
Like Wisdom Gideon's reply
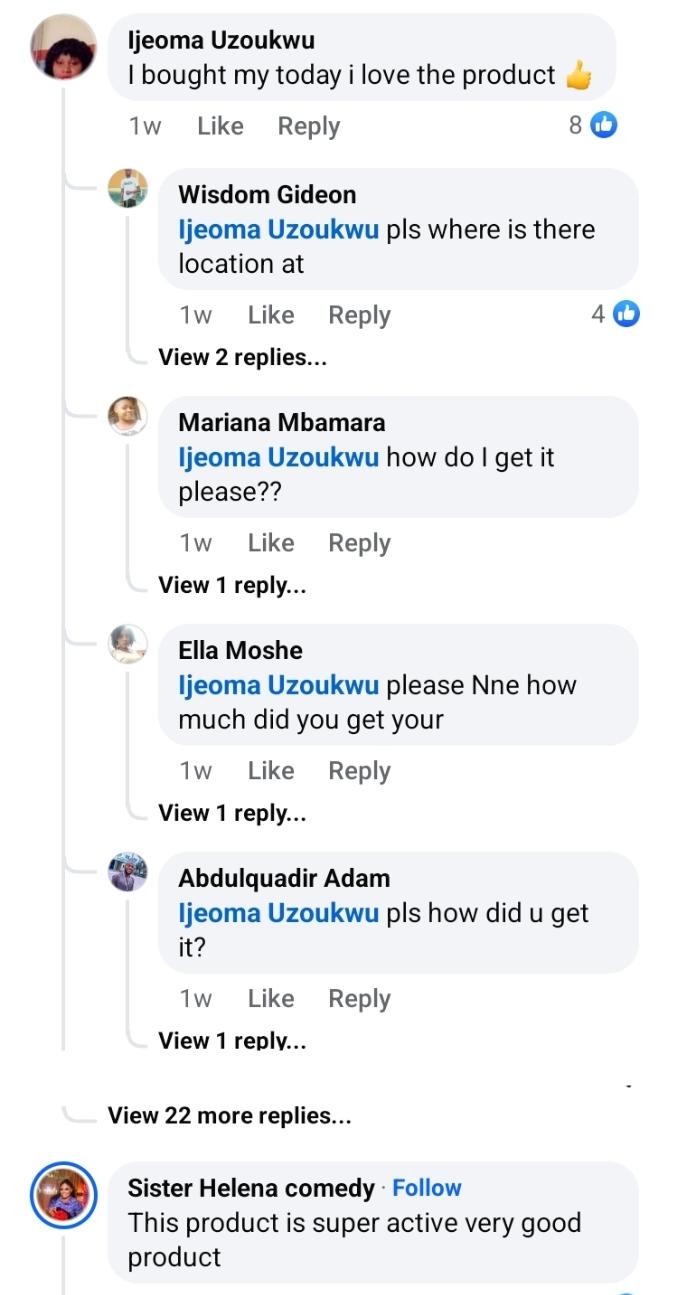click(271, 315)
